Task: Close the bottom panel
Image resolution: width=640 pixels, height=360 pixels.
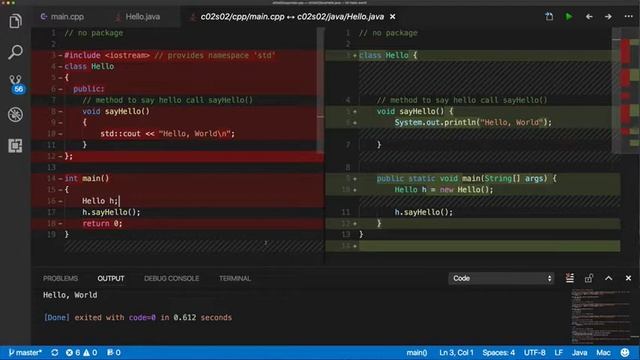Action: 628,278
